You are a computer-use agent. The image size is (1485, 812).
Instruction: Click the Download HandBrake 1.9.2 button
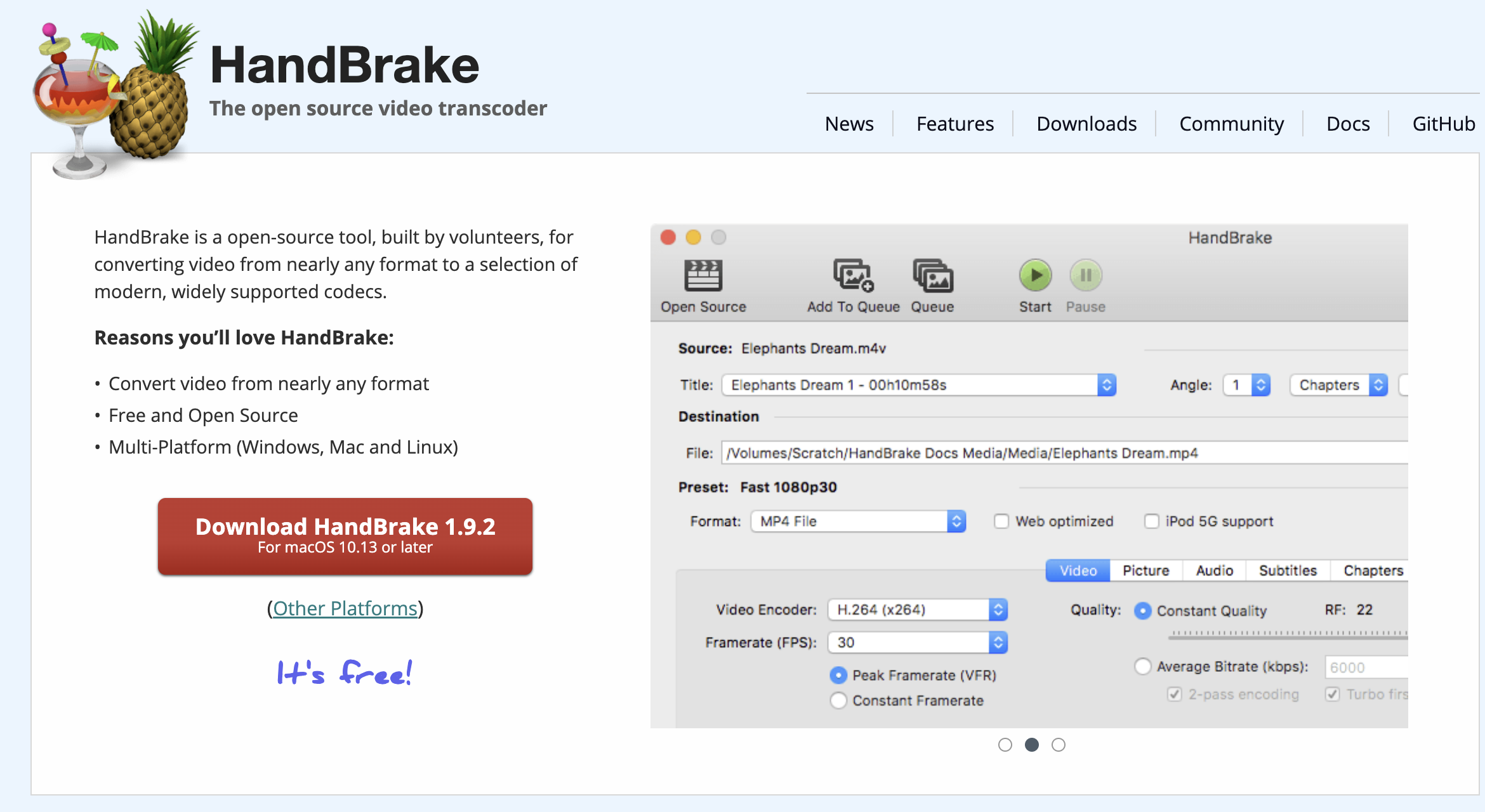pos(345,536)
